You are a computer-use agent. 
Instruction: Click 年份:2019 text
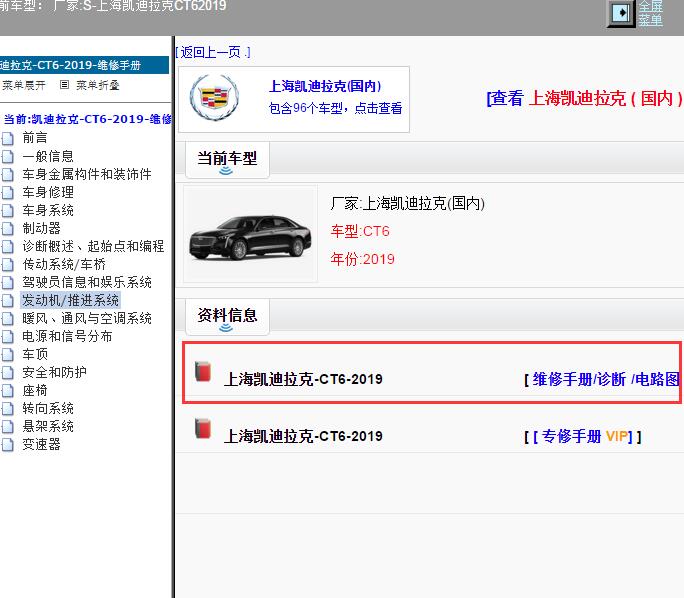363,259
